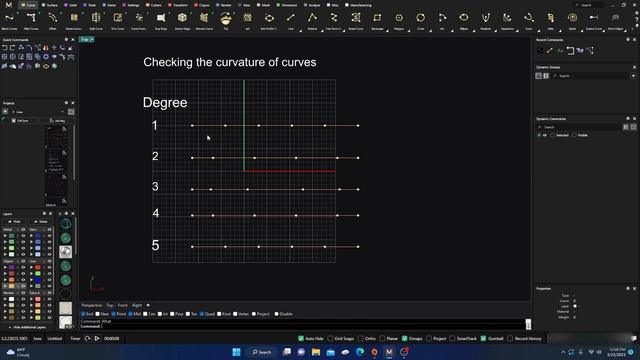The width and height of the screenshot is (640, 360).
Task: Expand the Rectangle tool flyout arrow
Action: point(387,30)
